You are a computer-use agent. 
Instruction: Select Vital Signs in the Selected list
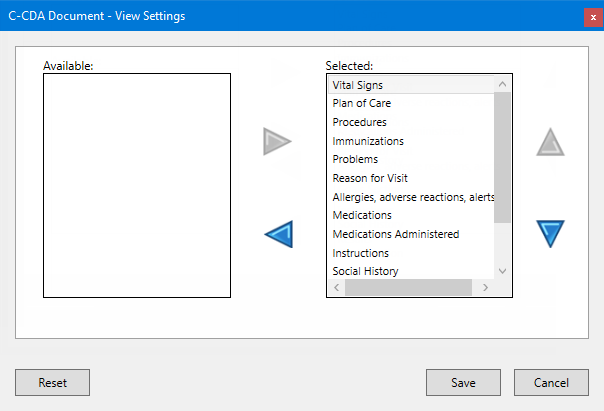point(358,85)
